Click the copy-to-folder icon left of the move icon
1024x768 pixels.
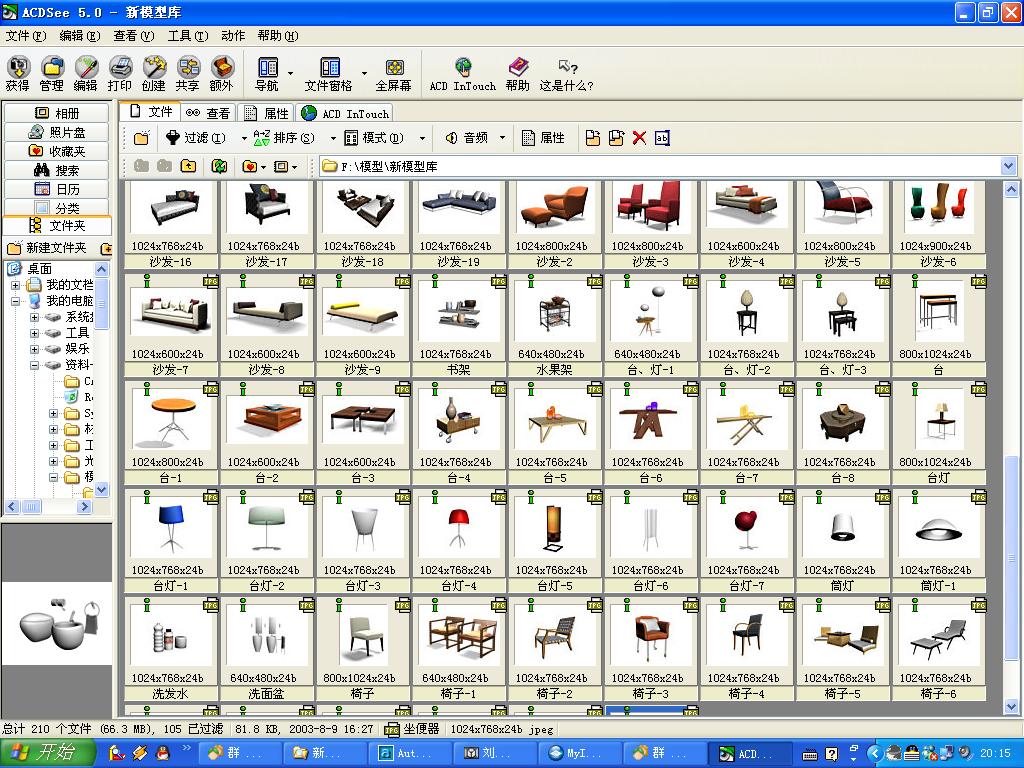(592, 138)
